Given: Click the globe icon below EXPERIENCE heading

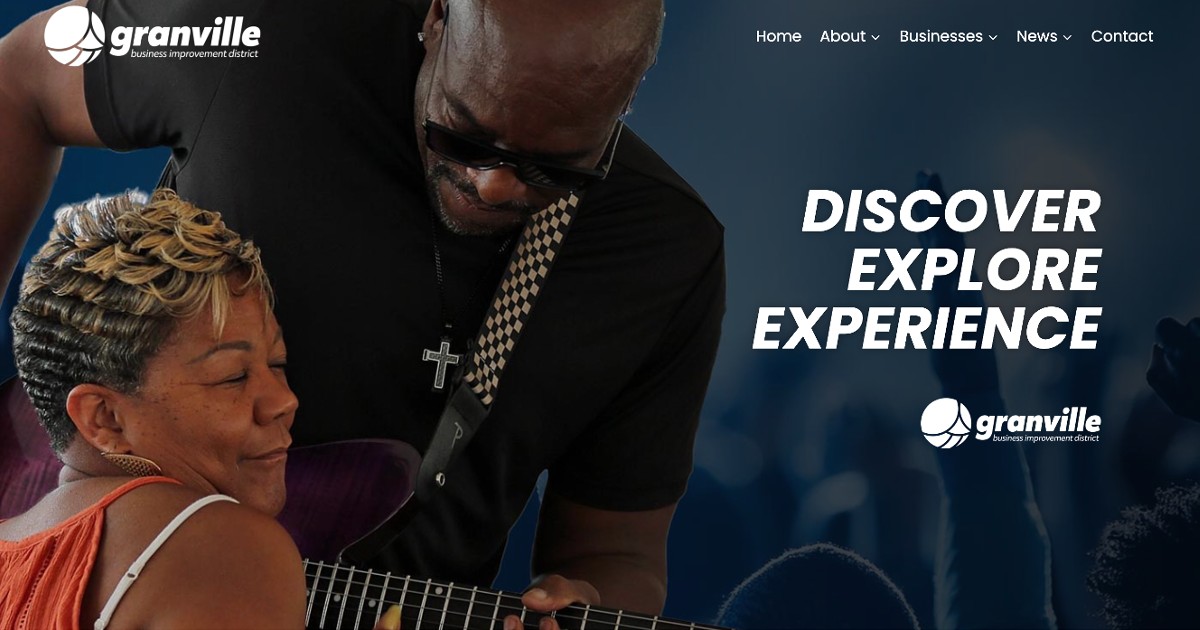Looking at the screenshot, I should 946,422.
